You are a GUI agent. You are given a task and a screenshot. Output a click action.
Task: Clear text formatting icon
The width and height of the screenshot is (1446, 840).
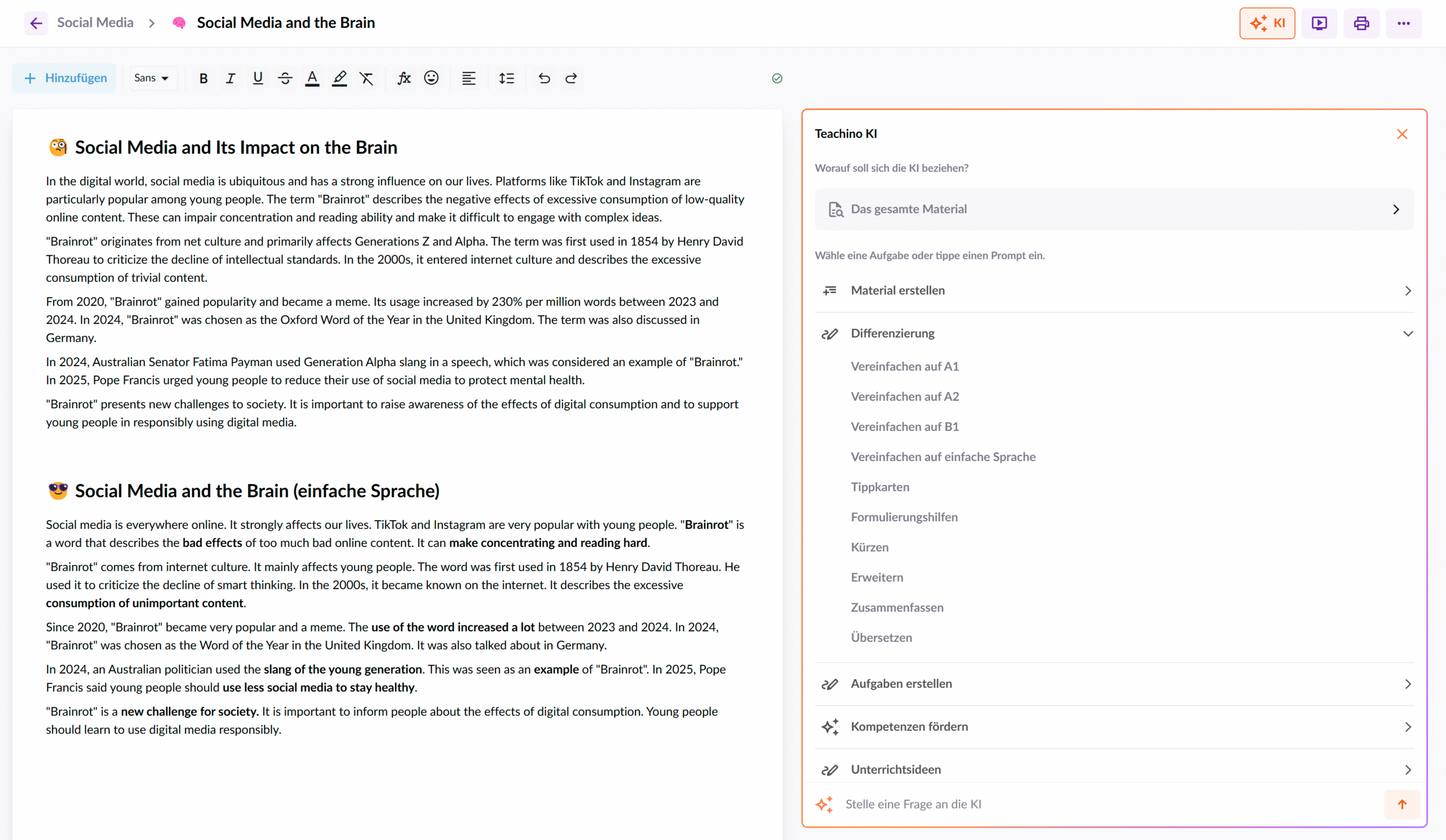tap(366, 79)
